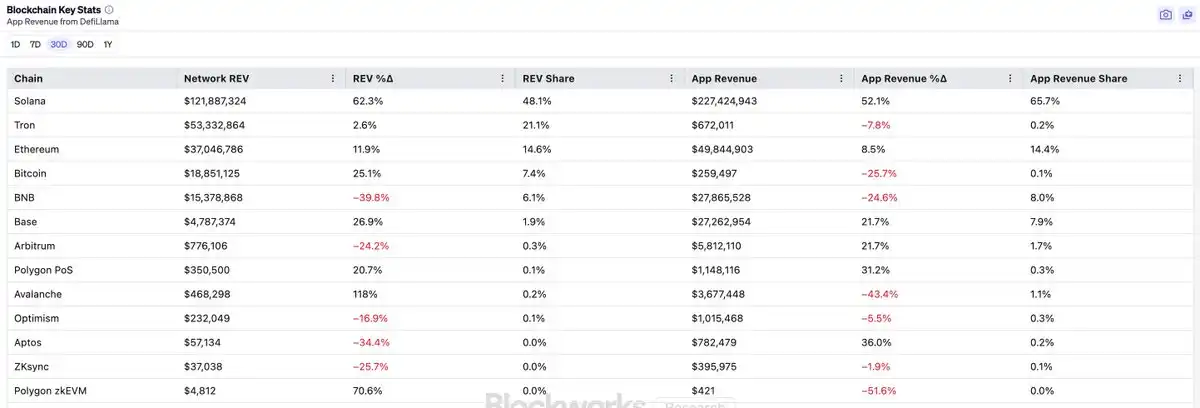Click the export icon beside the camera
The width and height of the screenshot is (1200, 408).
point(1185,15)
